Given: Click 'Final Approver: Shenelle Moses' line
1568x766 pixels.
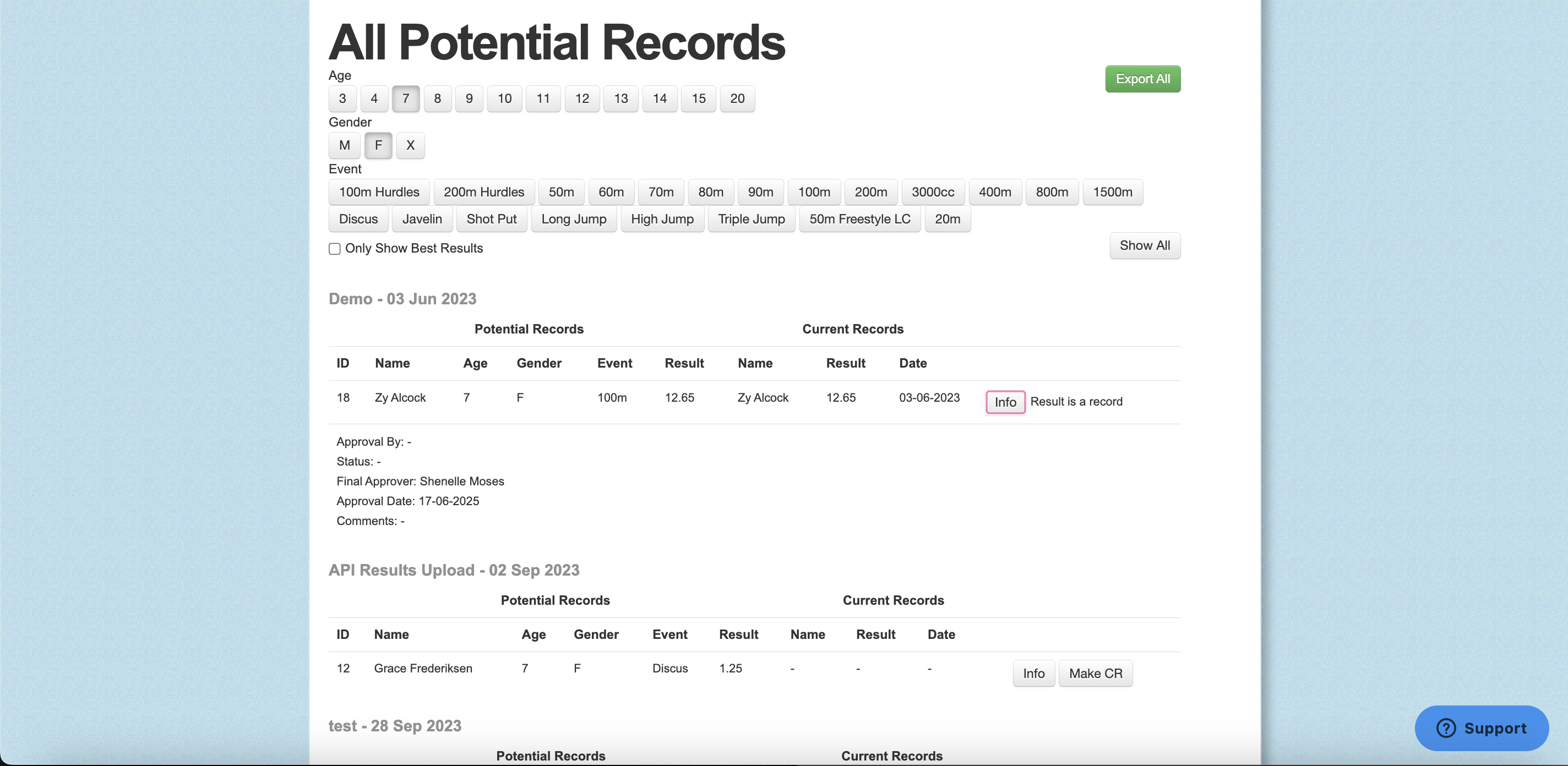Looking at the screenshot, I should 420,482.
